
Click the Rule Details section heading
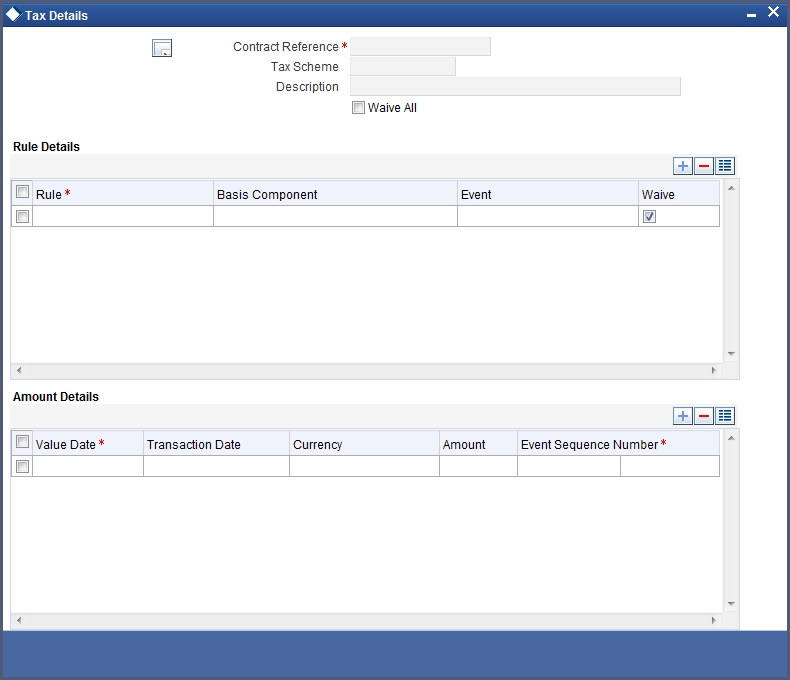click(46, 147)
